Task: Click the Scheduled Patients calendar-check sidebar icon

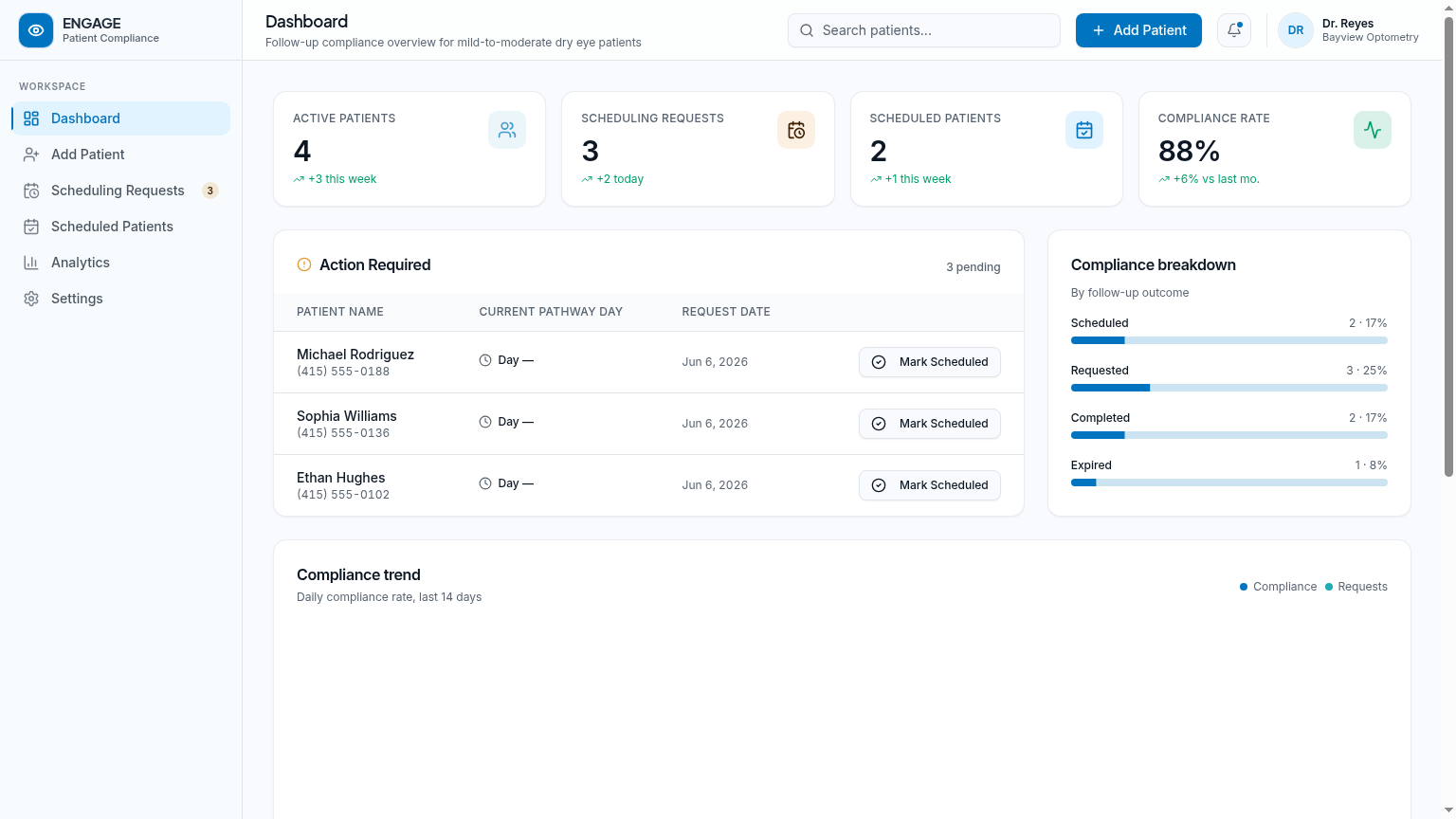Action: pyautogui.click(x=31, y=227)
